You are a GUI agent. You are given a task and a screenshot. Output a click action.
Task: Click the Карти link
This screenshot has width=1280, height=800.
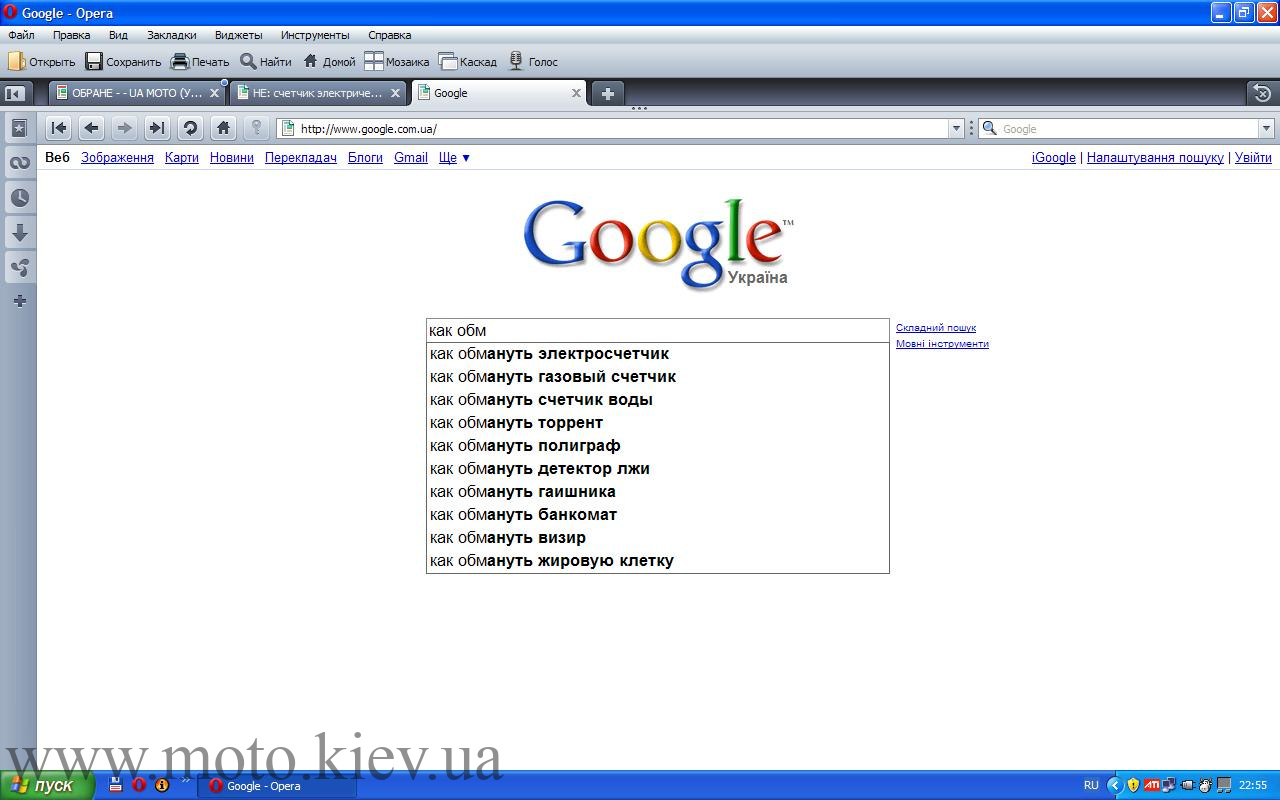(x=182, y=158)
